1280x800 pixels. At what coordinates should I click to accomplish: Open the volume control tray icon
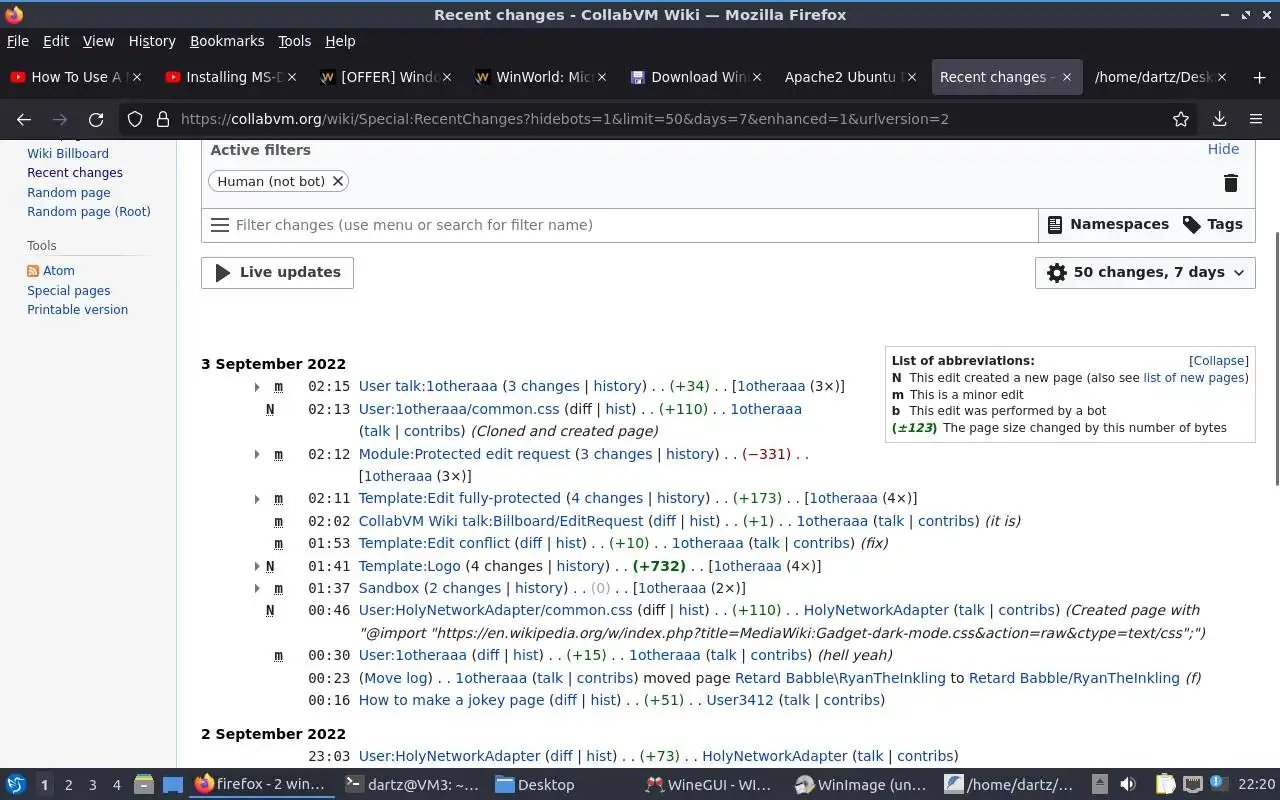1128,785
